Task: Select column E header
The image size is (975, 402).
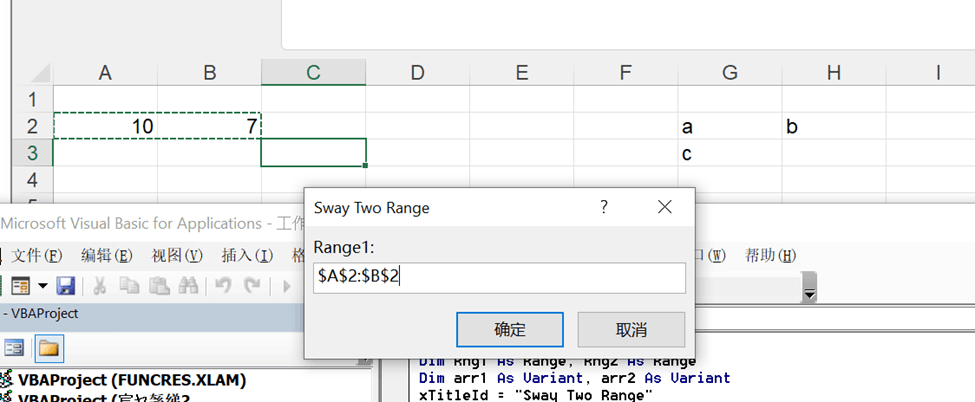Action: click(x=522, y=73)
